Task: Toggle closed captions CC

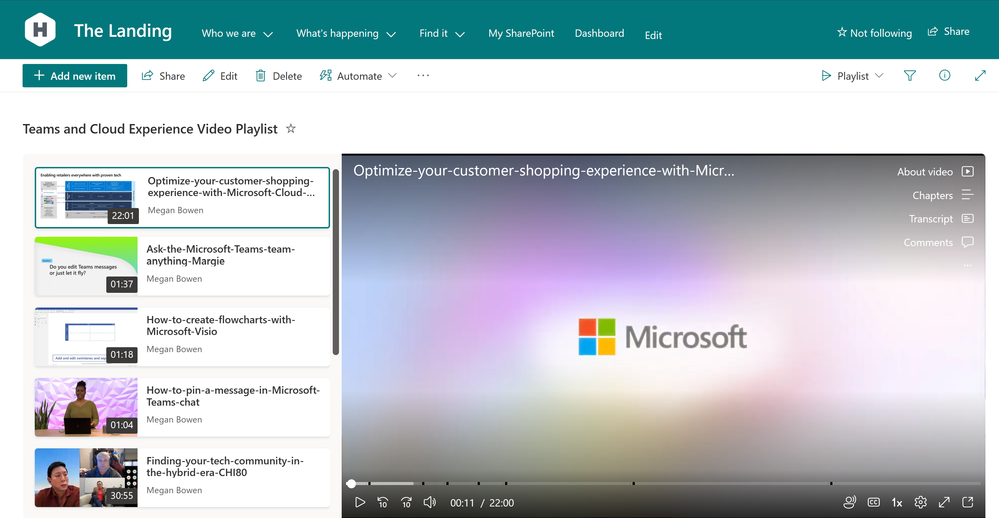Action: (x=873, y=503)
